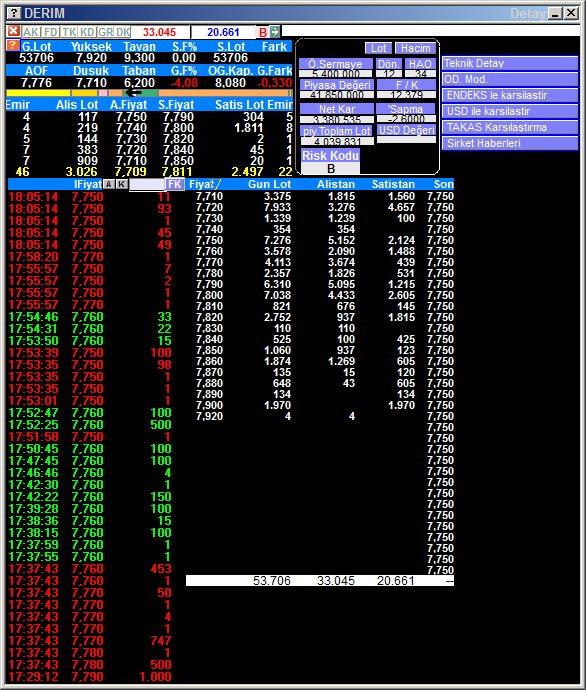This screenshot has height=690, width=586.
Task: Toggle the FK button in trade header
Action: [175, 184]
